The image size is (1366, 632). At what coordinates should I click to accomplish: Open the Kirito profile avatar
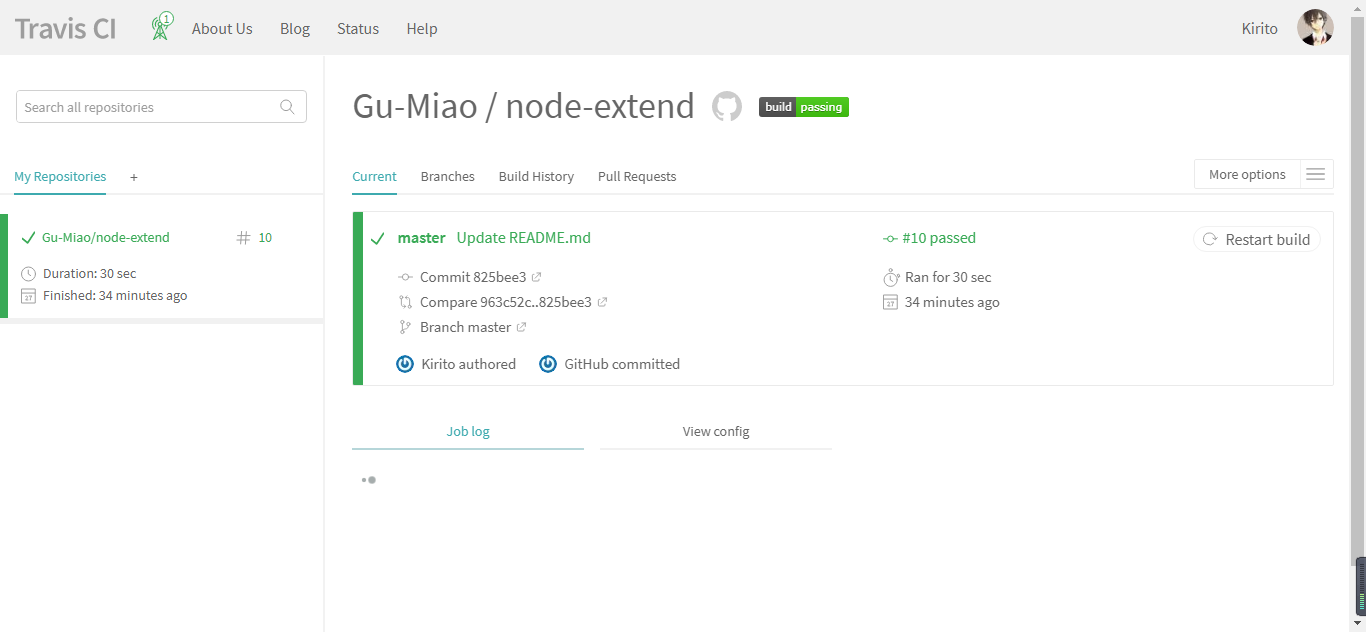tap(1315, 28)
